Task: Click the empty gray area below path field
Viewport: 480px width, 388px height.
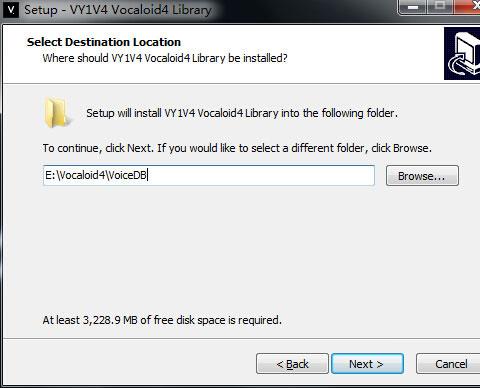Action: [x=240, y=250]
